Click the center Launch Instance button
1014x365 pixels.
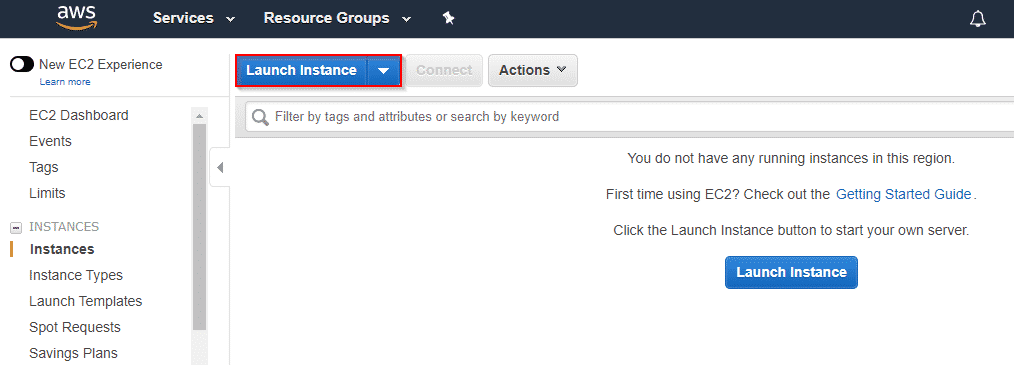pyautogui.click(x=792, y=272)
